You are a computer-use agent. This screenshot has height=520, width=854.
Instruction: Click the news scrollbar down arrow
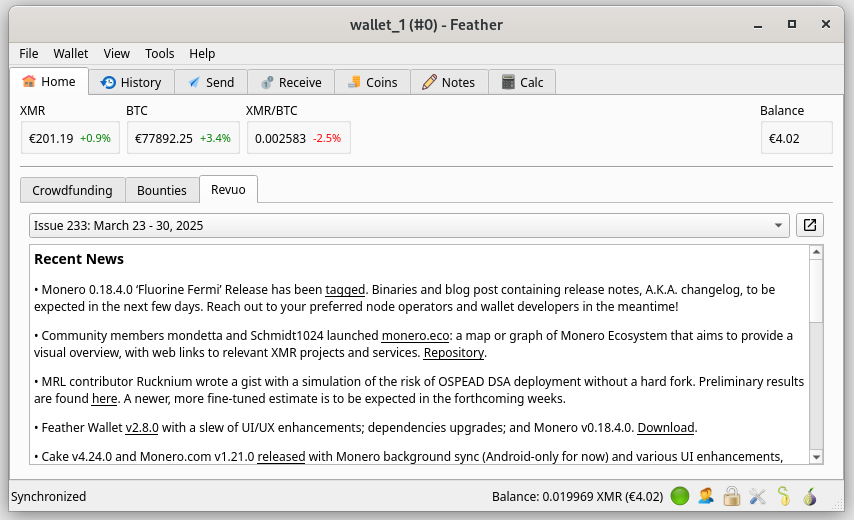coord(816,457)
